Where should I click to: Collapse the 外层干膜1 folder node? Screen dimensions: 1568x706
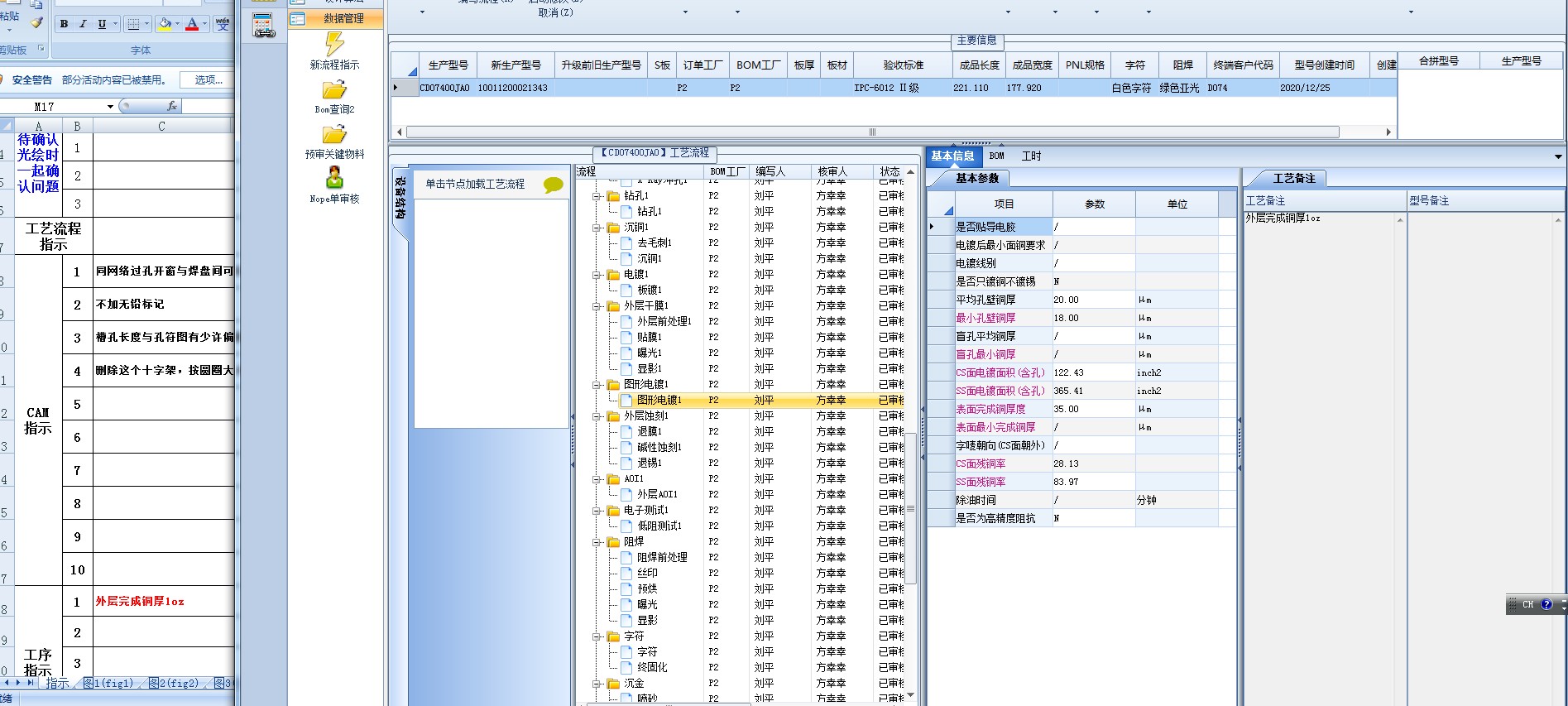point(597,306)
